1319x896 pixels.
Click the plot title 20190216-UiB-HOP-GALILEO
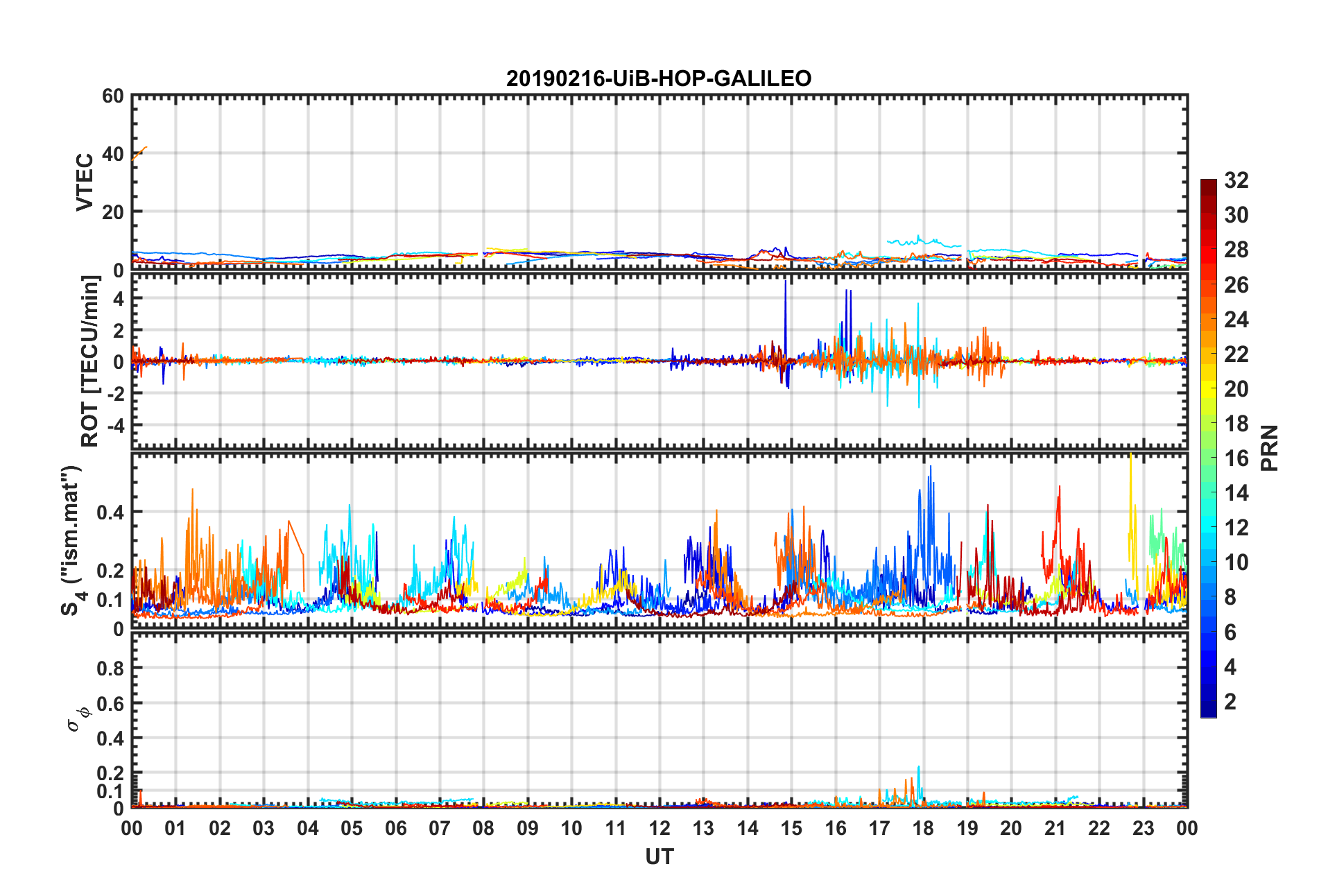(659, 78)
